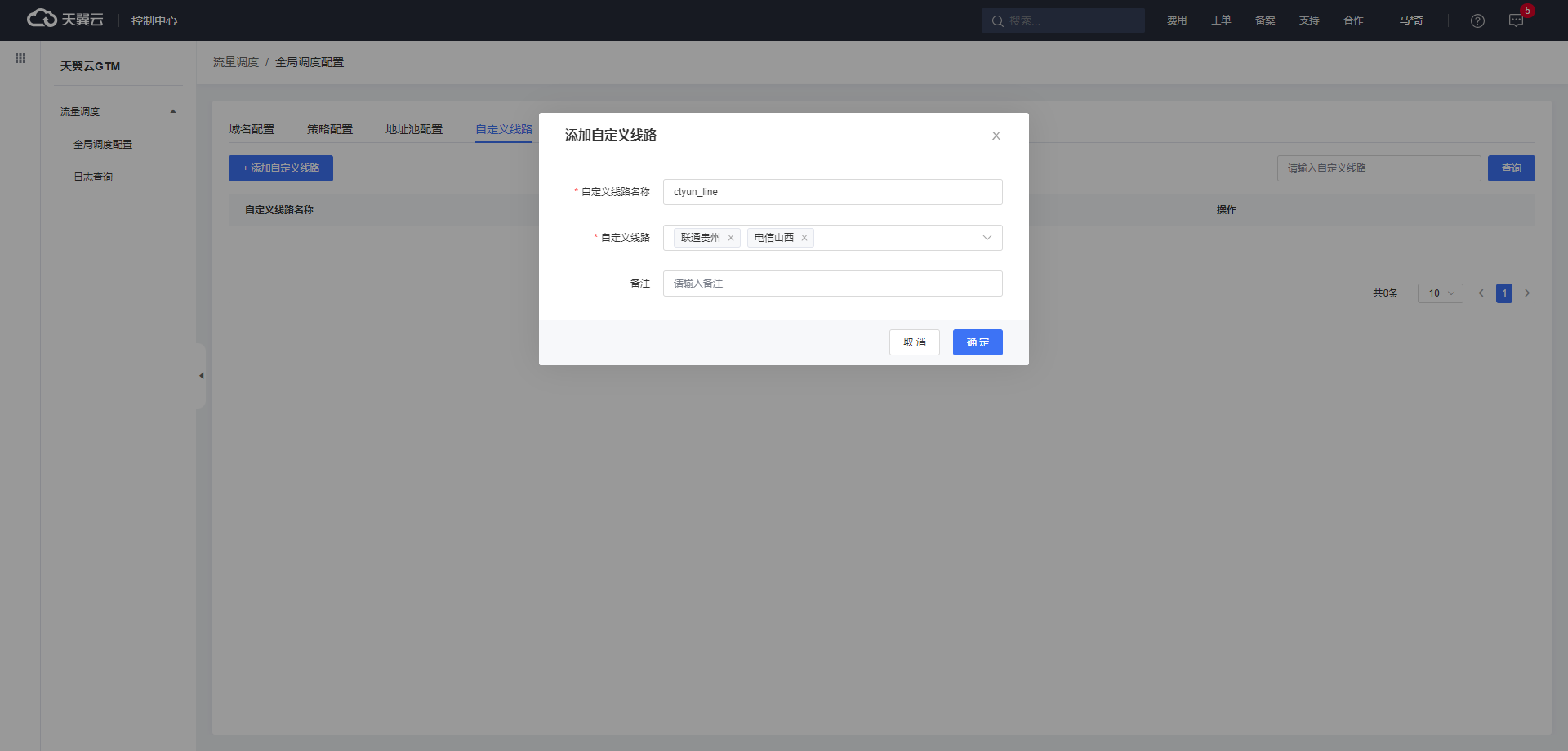Click the 取消 cancel button
This screenshot has width=1568, height=751.
coord(915,342)
